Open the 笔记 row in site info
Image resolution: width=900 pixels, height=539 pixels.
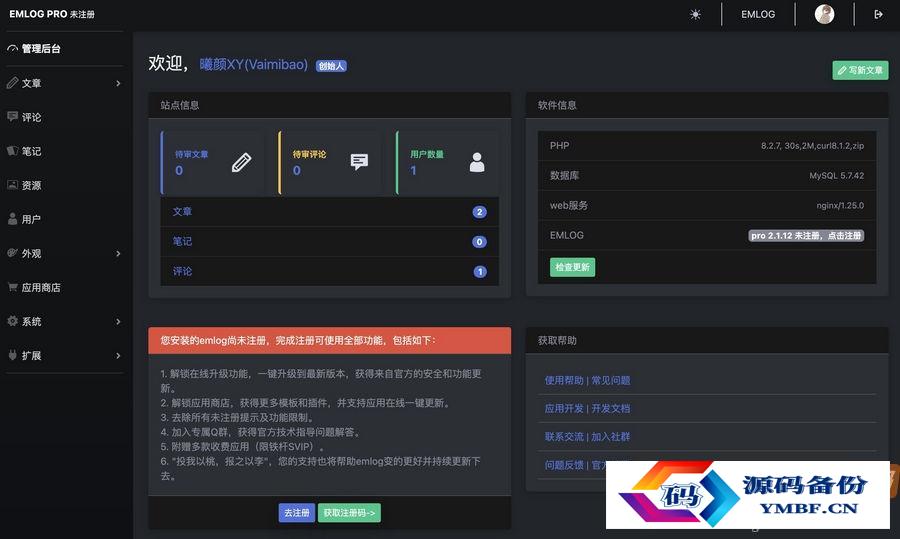[x=329, y=242]
